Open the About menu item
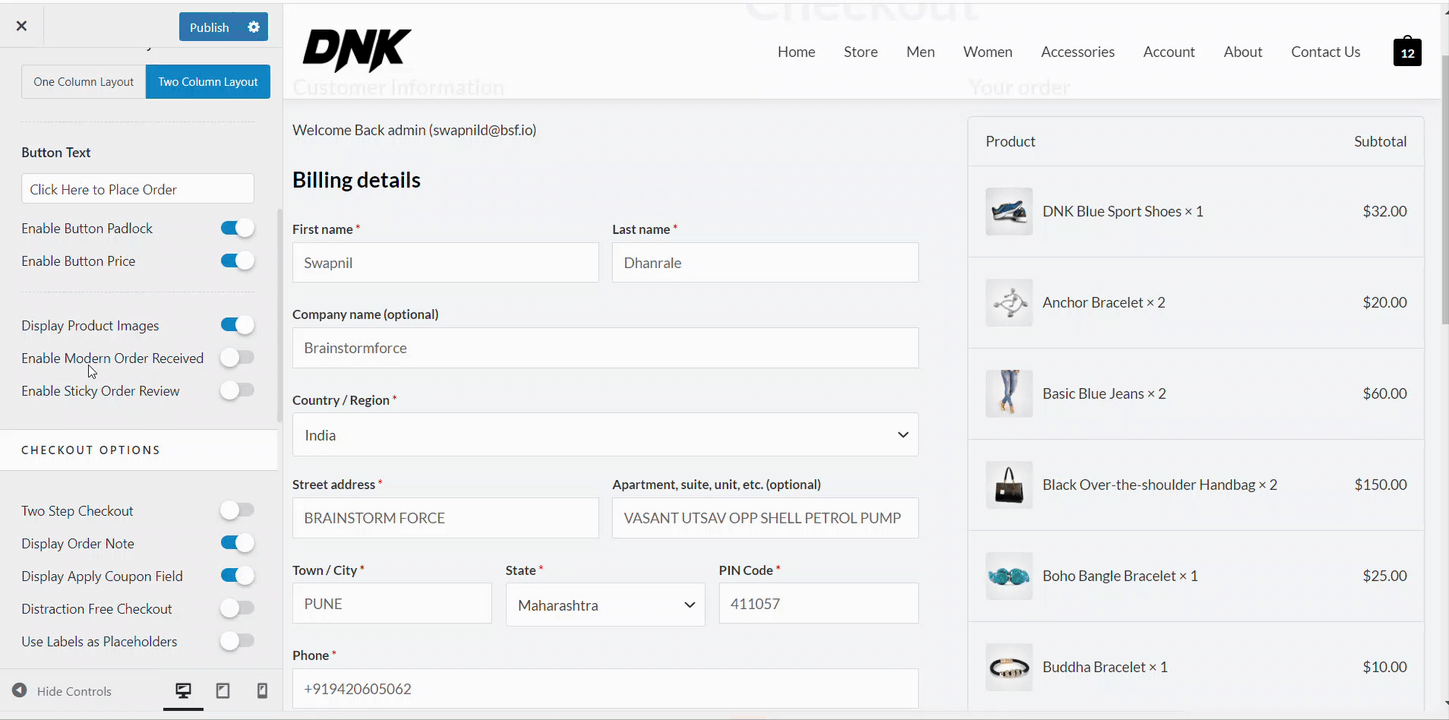 click(1243, 52)
